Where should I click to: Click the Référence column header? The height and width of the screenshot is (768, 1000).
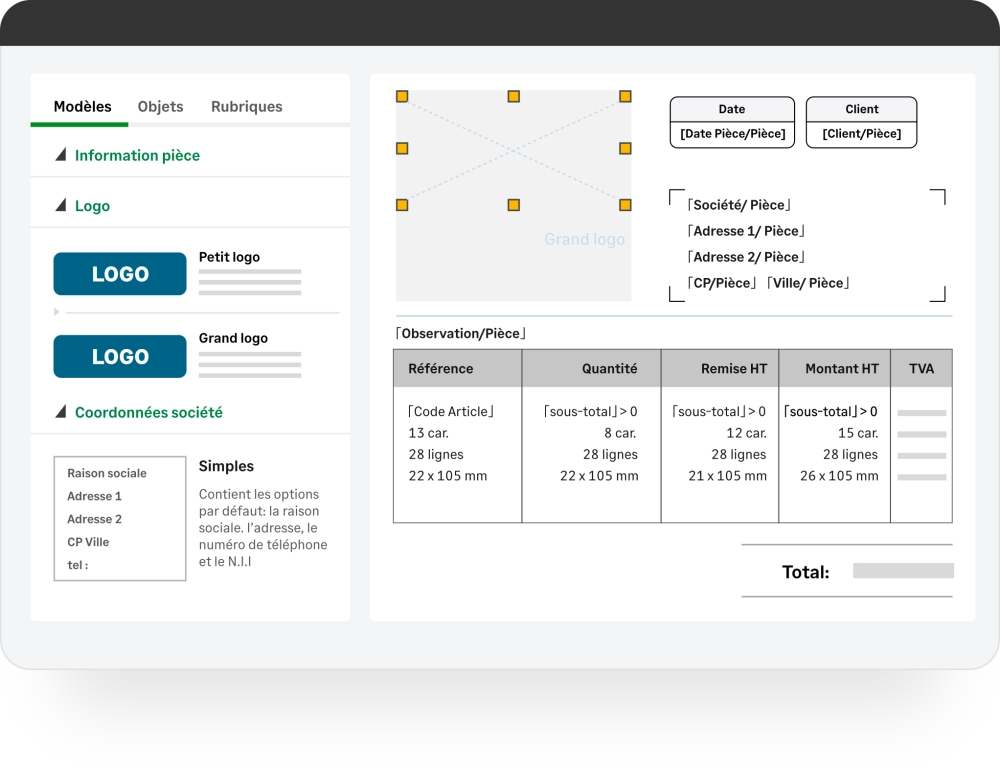457,369
